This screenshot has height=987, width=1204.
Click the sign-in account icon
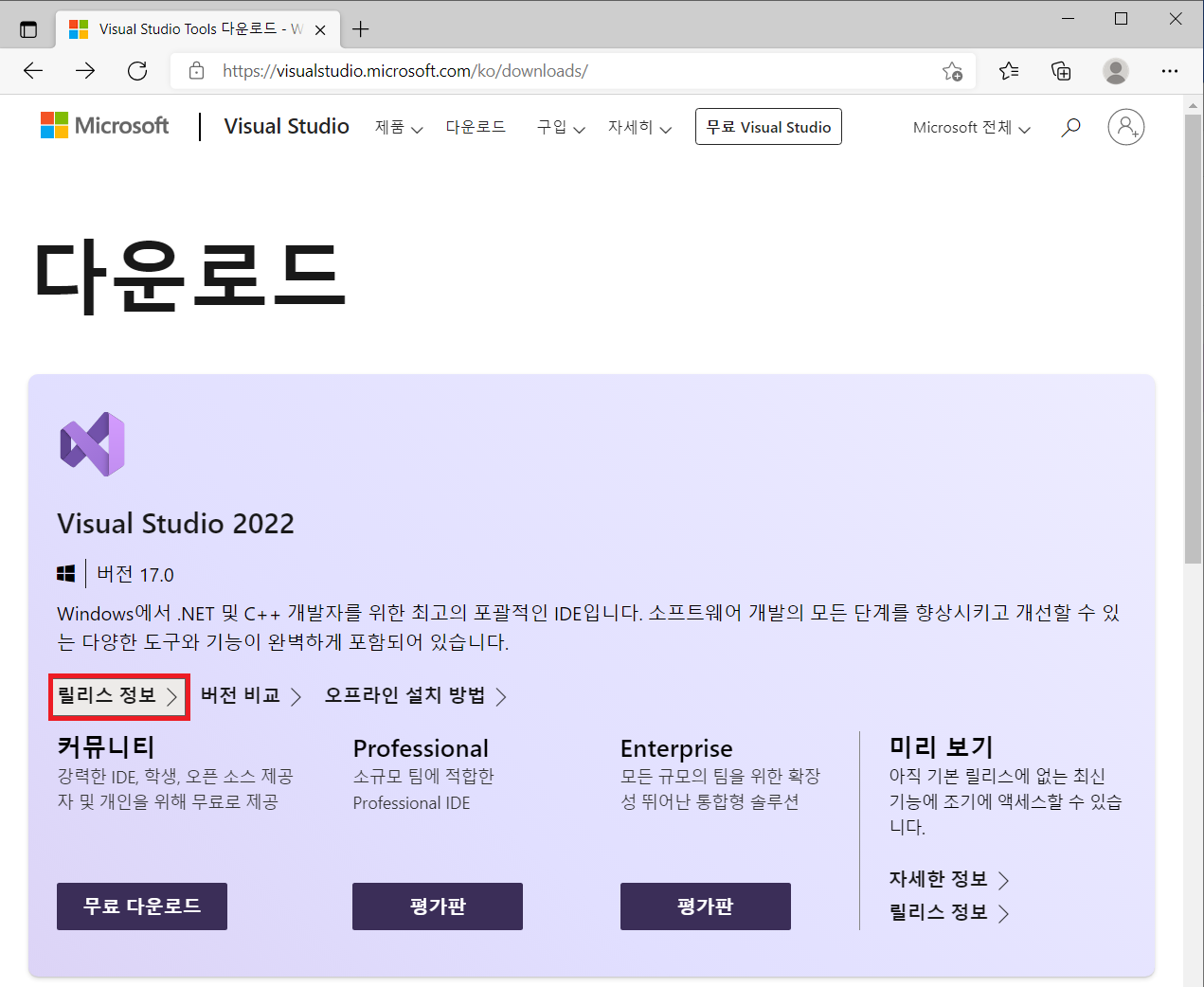pos(1126,127)
